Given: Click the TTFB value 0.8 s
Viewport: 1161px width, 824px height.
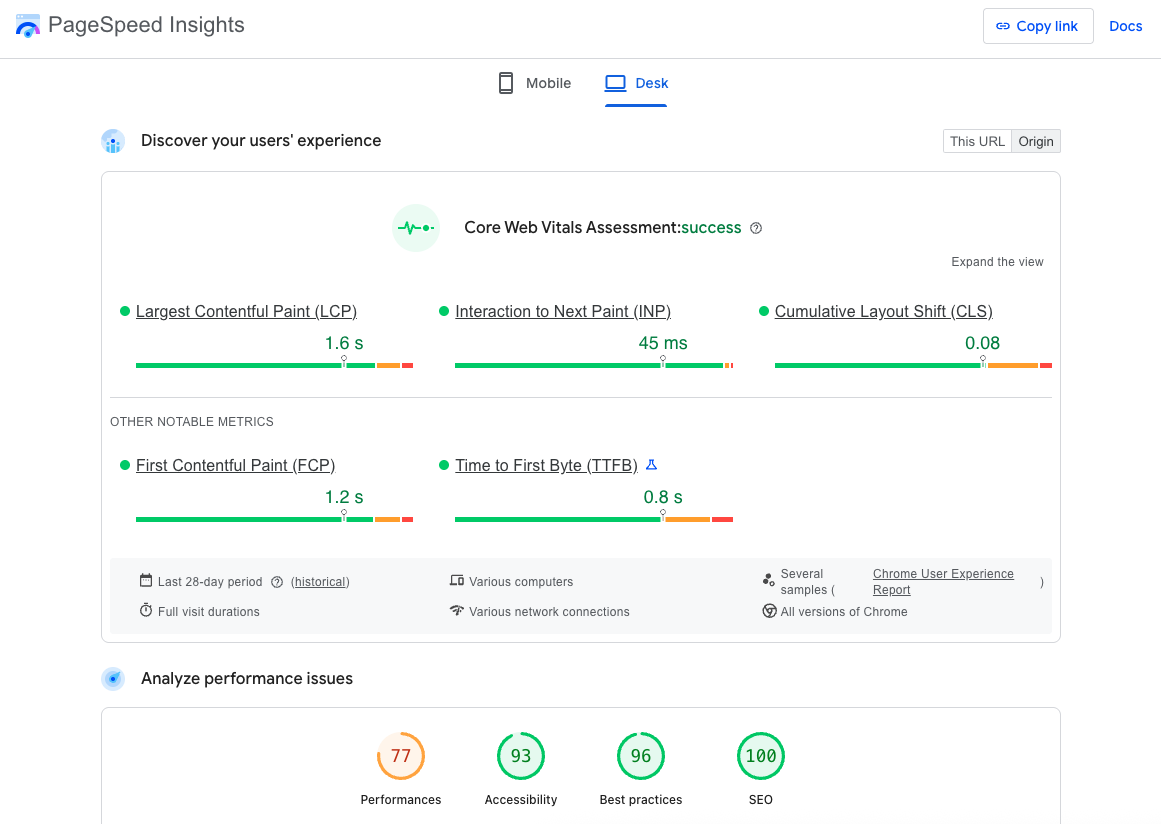Looking at the screenshot, I should (x=663, y=498).
